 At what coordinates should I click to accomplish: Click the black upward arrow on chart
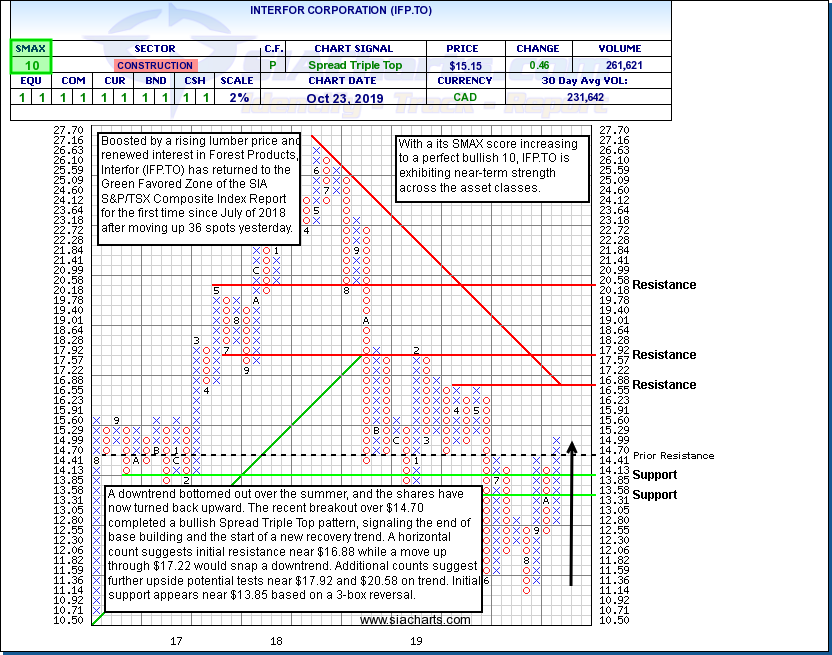[571, 512]
